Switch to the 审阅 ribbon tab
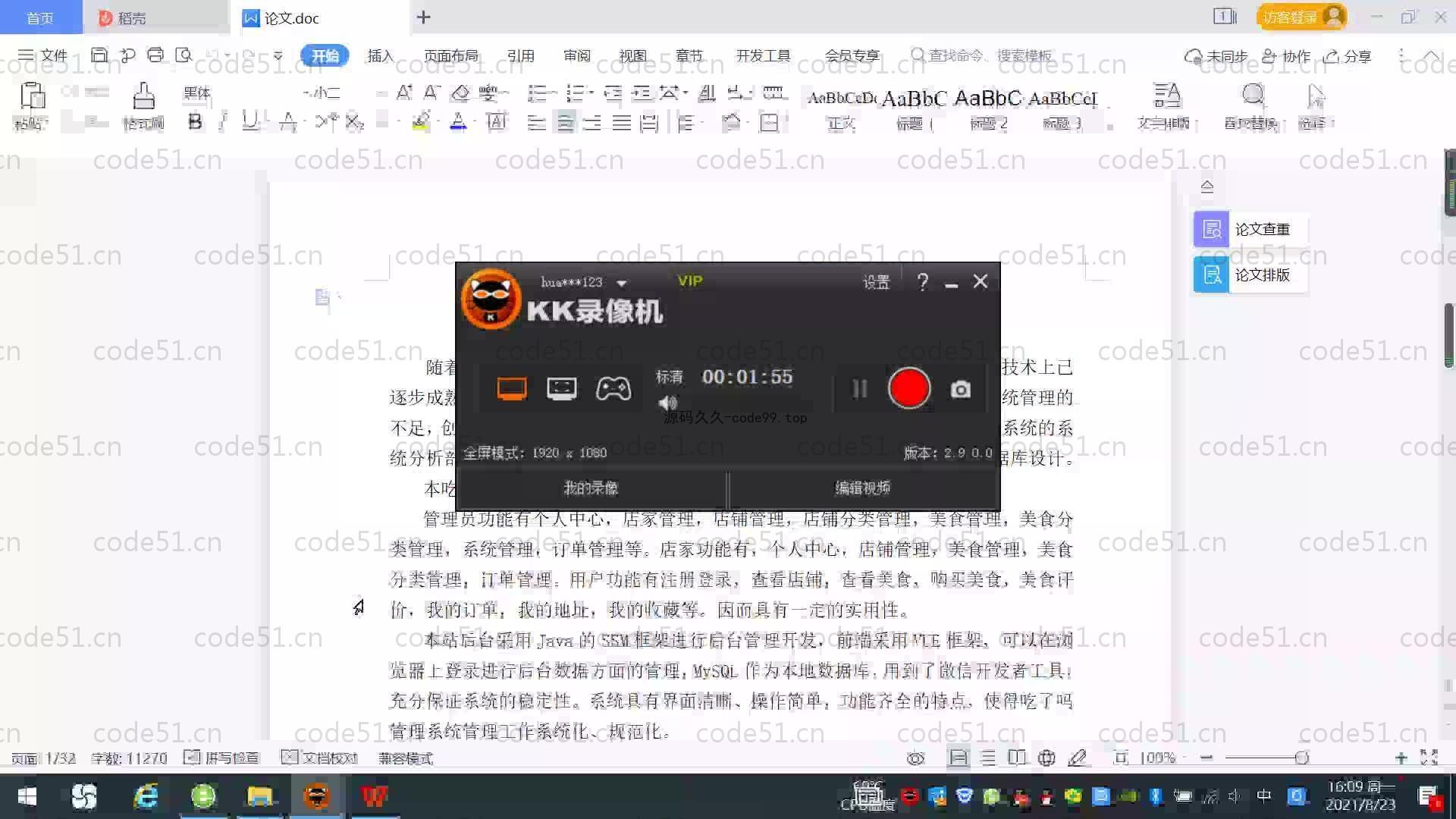Image resolution: width=1456 pixels, height=819 pixels. (x=576, y=55)
